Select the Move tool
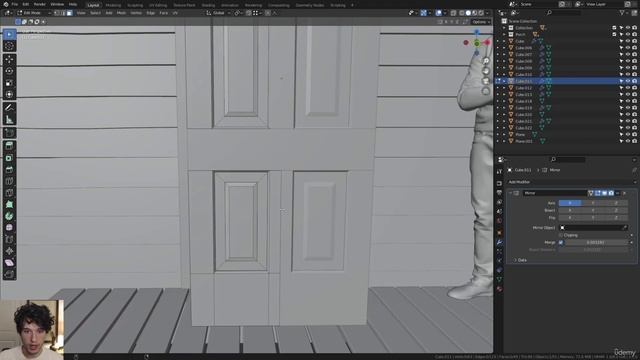The image size is (640, 360). click(x=9, y=60)
